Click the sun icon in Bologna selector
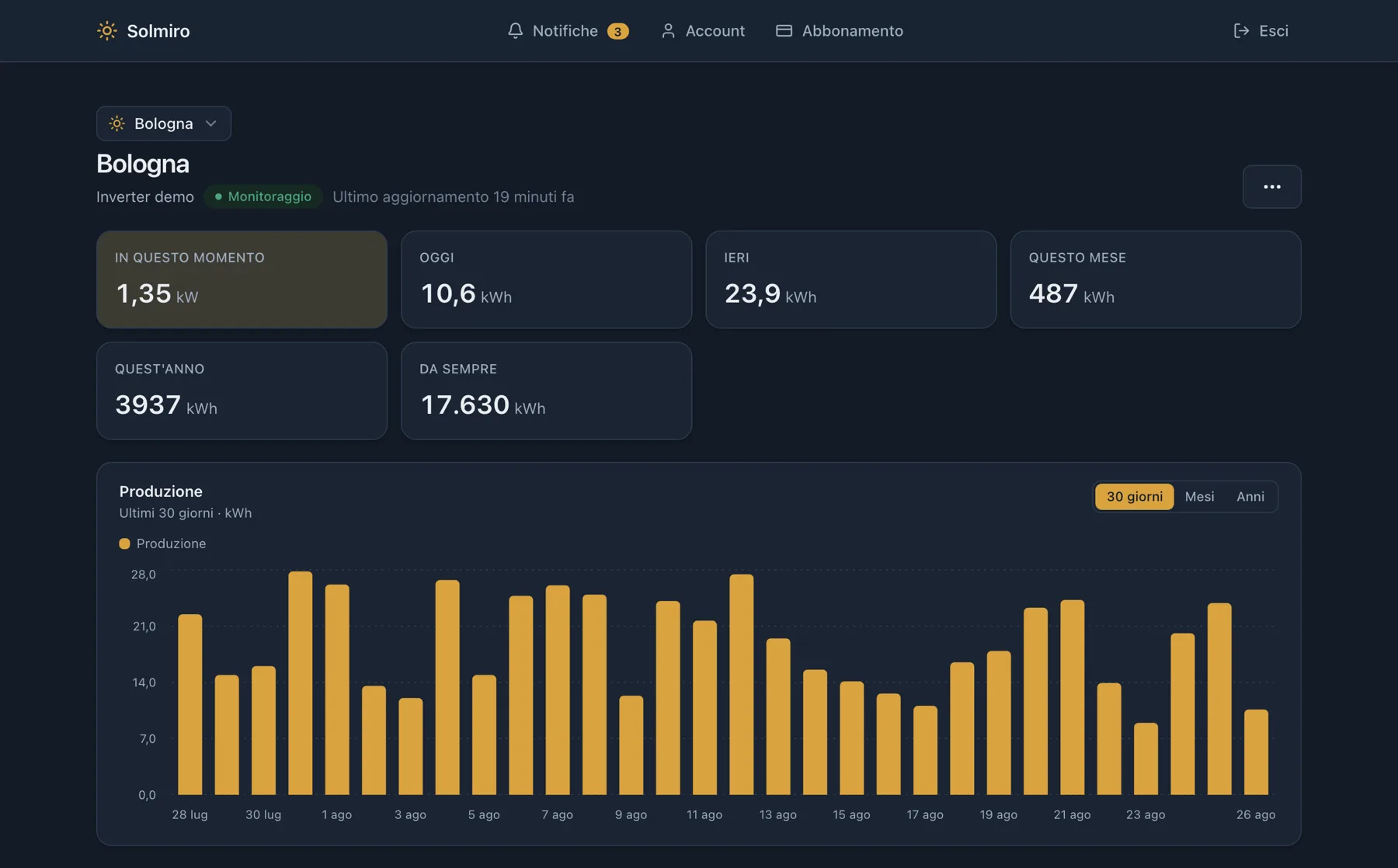The height and width of the screenshot is (868, 1398). [x=116, y=123]
